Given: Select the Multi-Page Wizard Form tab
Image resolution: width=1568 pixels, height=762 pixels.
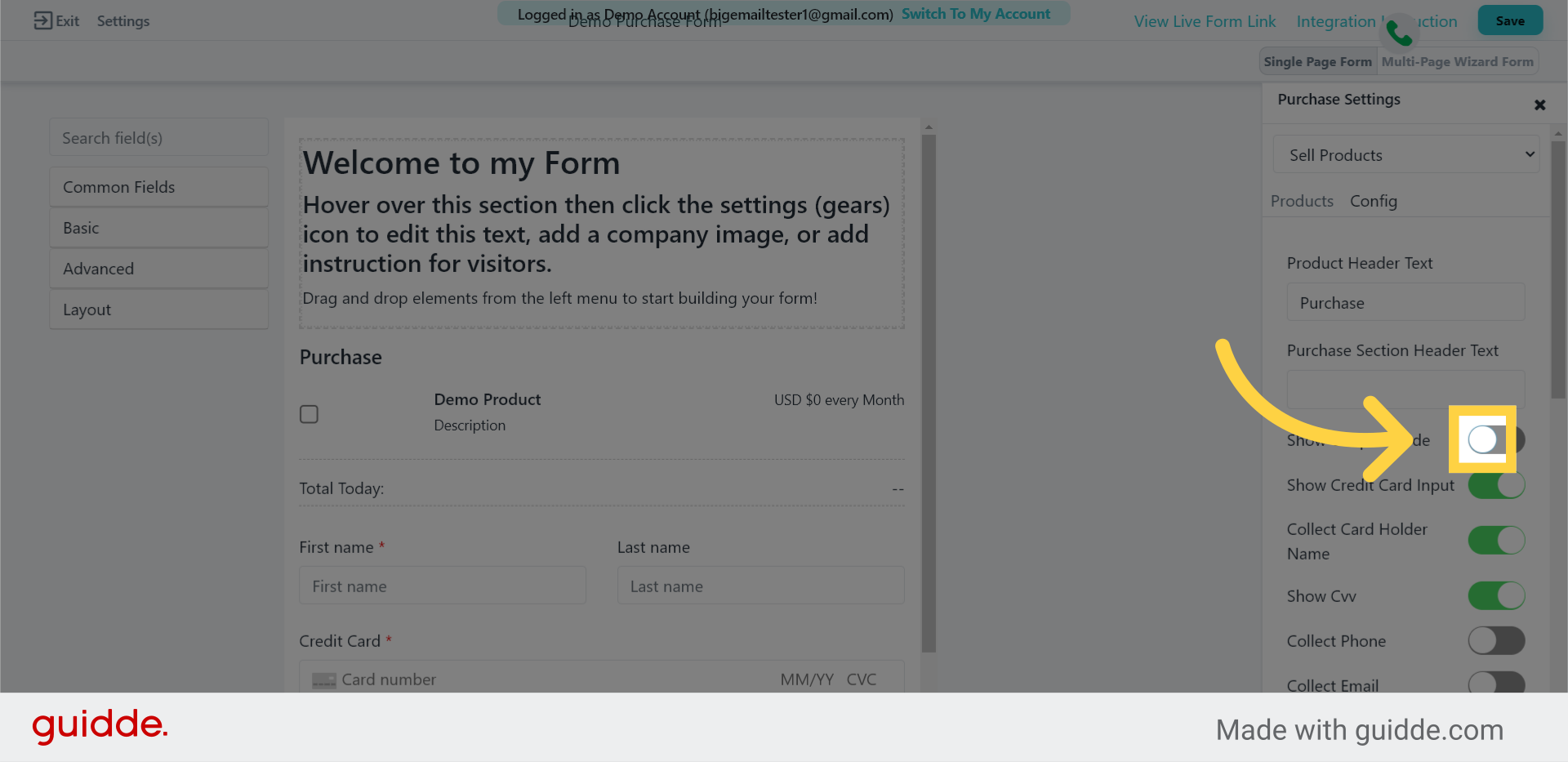Looking at the screenshot, I should (x=1457, y=62).
